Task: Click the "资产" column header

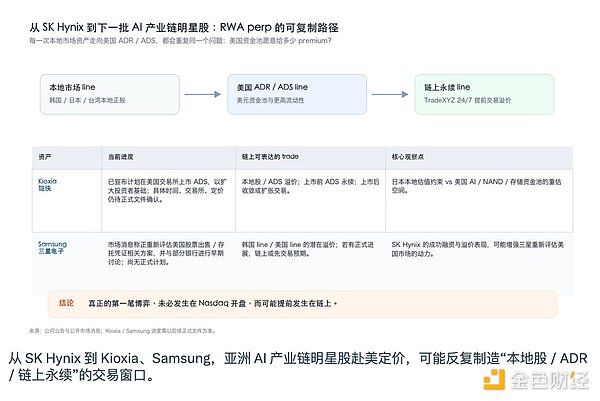Action: [45, 157]
